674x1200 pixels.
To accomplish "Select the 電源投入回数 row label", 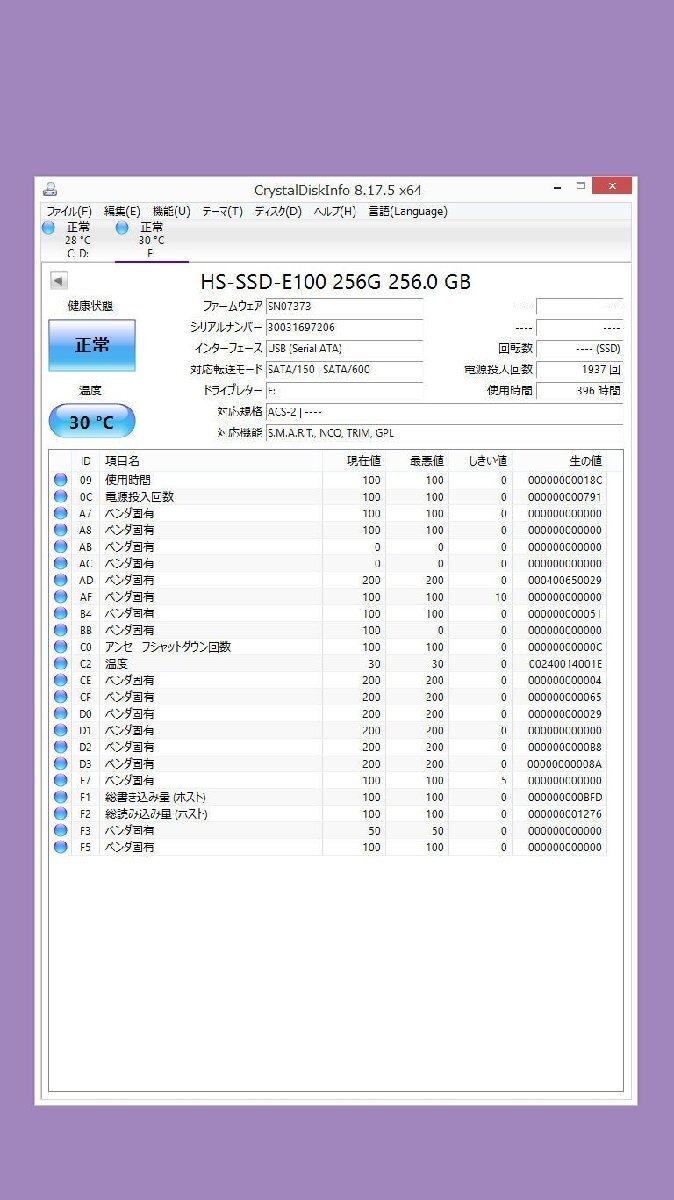I will (139, 497).
